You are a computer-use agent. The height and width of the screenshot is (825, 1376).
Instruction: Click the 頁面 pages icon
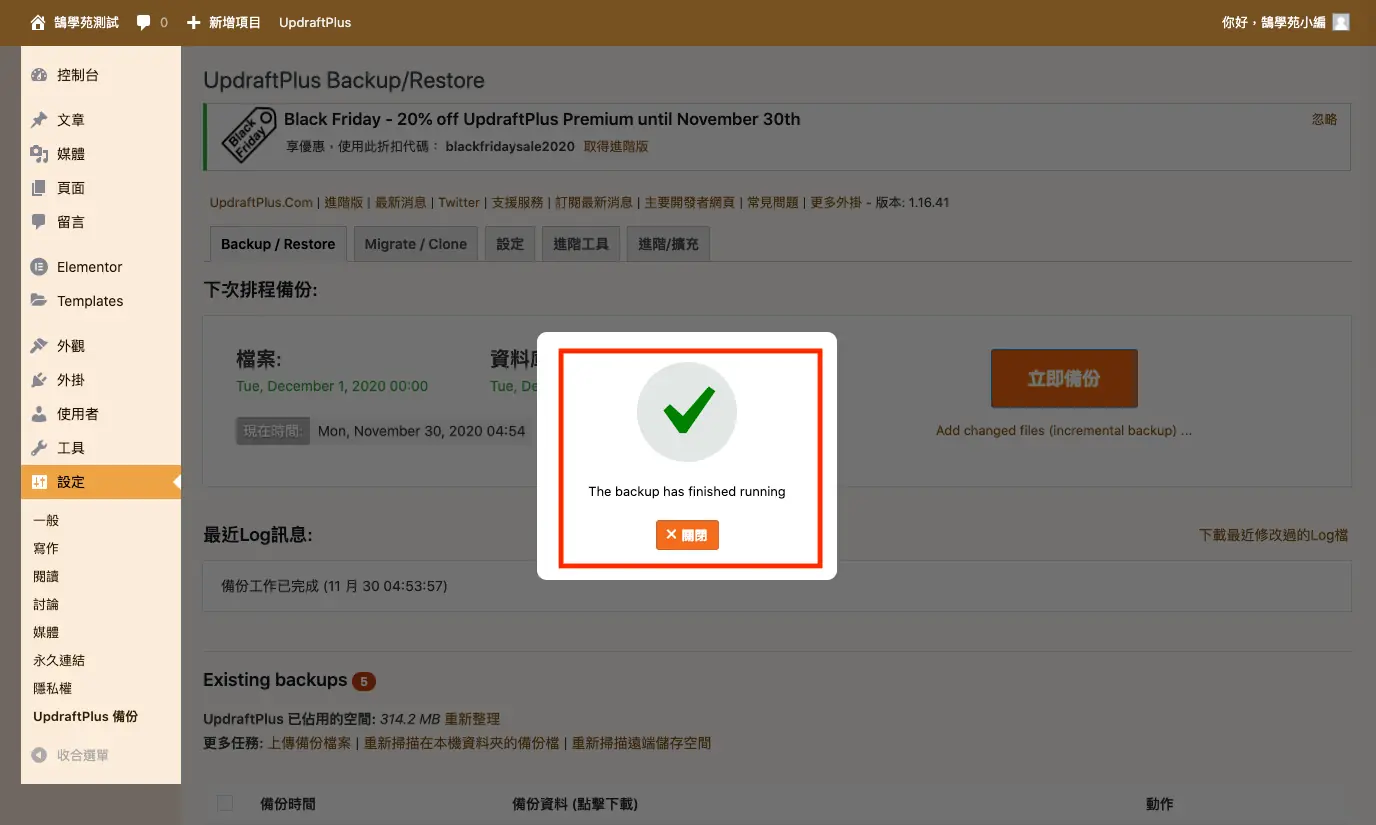click(39, 188)
